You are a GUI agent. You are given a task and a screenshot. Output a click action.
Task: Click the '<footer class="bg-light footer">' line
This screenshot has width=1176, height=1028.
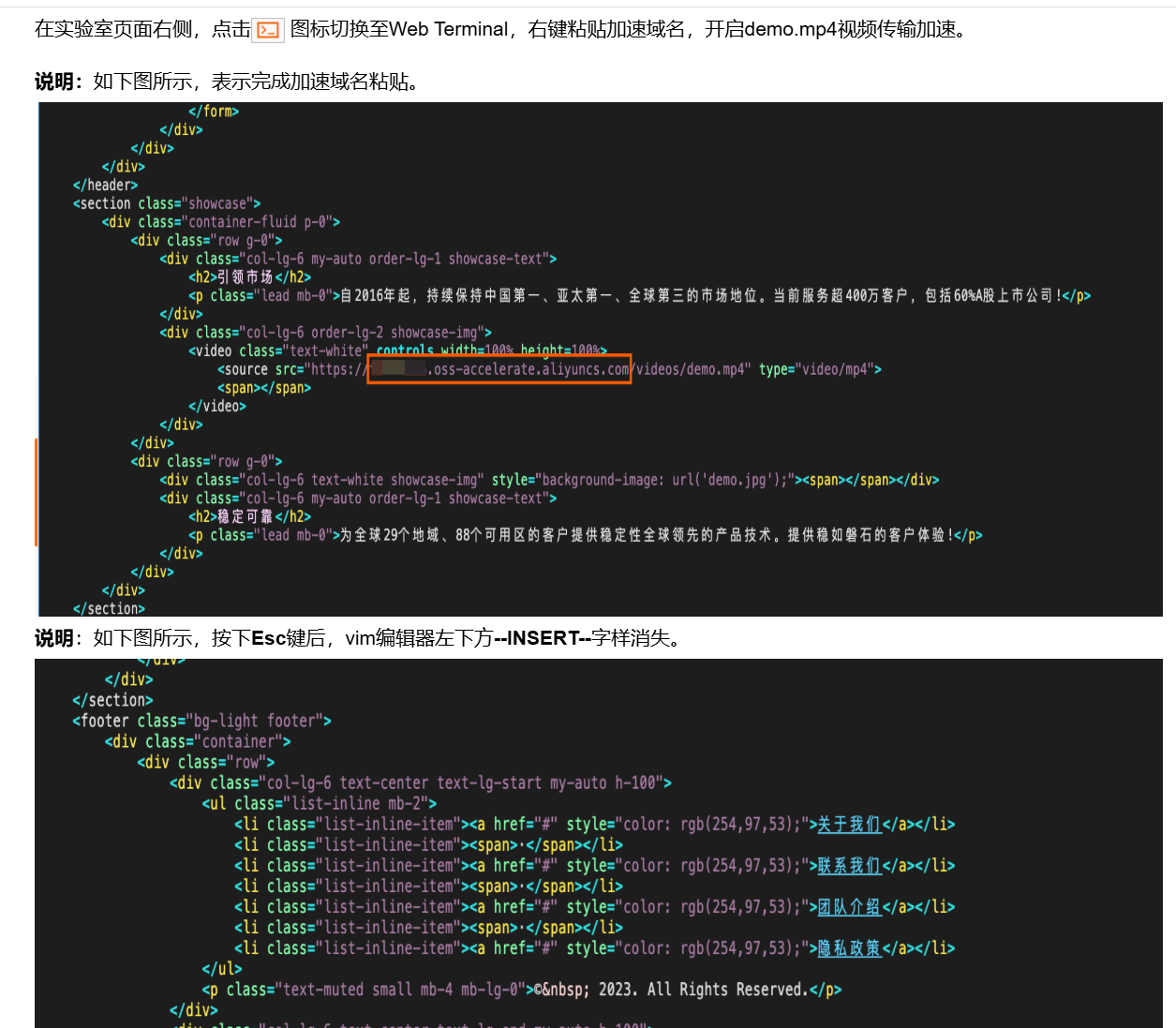pos(201,721)
